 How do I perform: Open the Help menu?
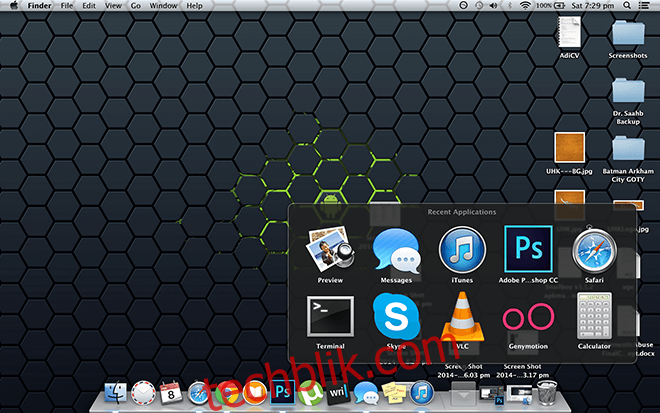[194, 5]
